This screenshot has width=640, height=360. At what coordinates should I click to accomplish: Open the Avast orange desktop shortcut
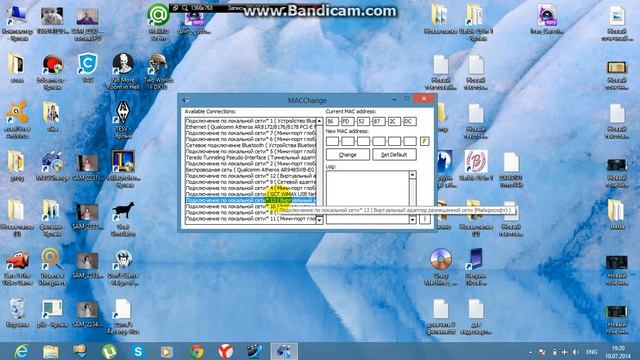pos(17,120)
